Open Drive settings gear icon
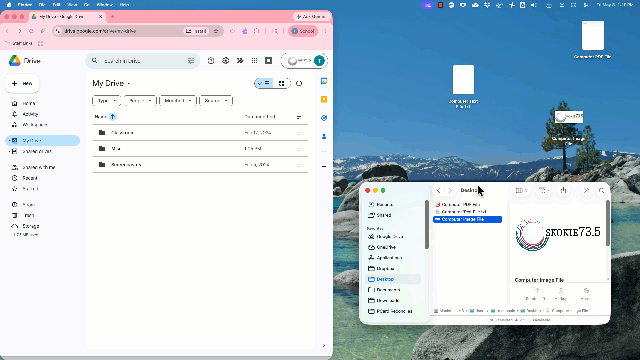The height and width of the screenshot is (360, 640). pyautogui.click(x=225, y=61)
